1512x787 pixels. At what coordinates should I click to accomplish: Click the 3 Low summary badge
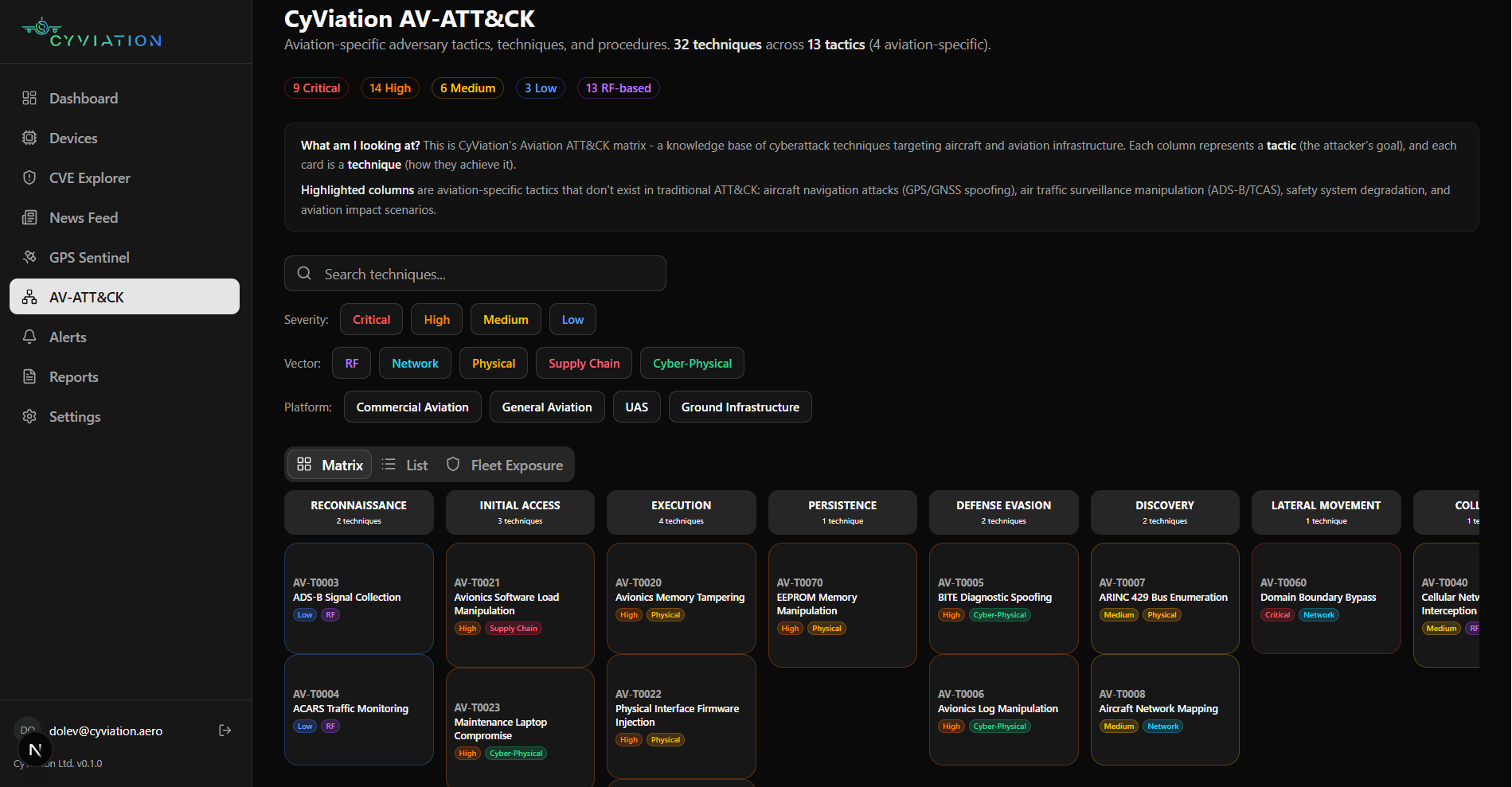pos(541,88)
